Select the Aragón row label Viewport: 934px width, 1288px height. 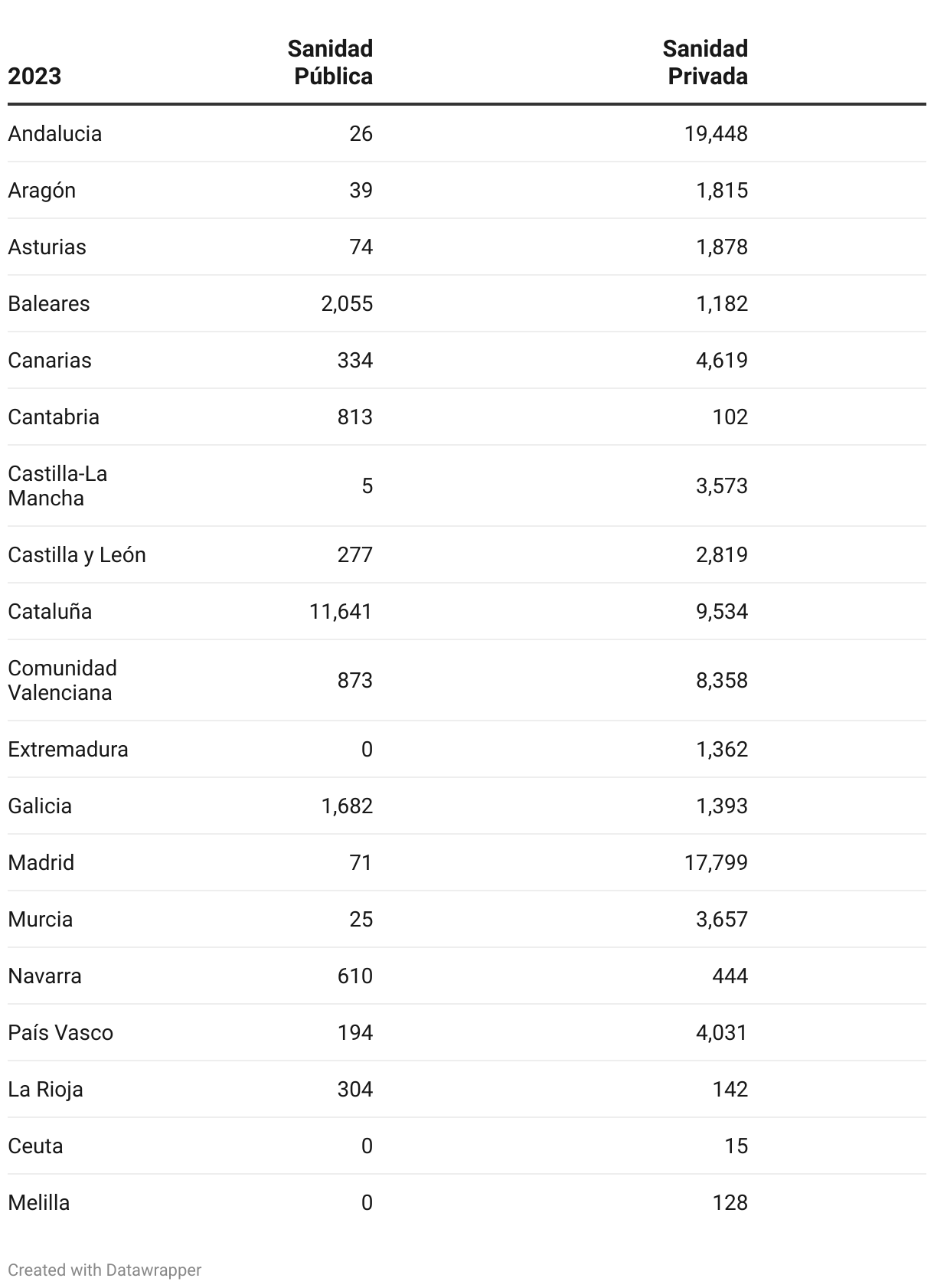tap(42, 190)
